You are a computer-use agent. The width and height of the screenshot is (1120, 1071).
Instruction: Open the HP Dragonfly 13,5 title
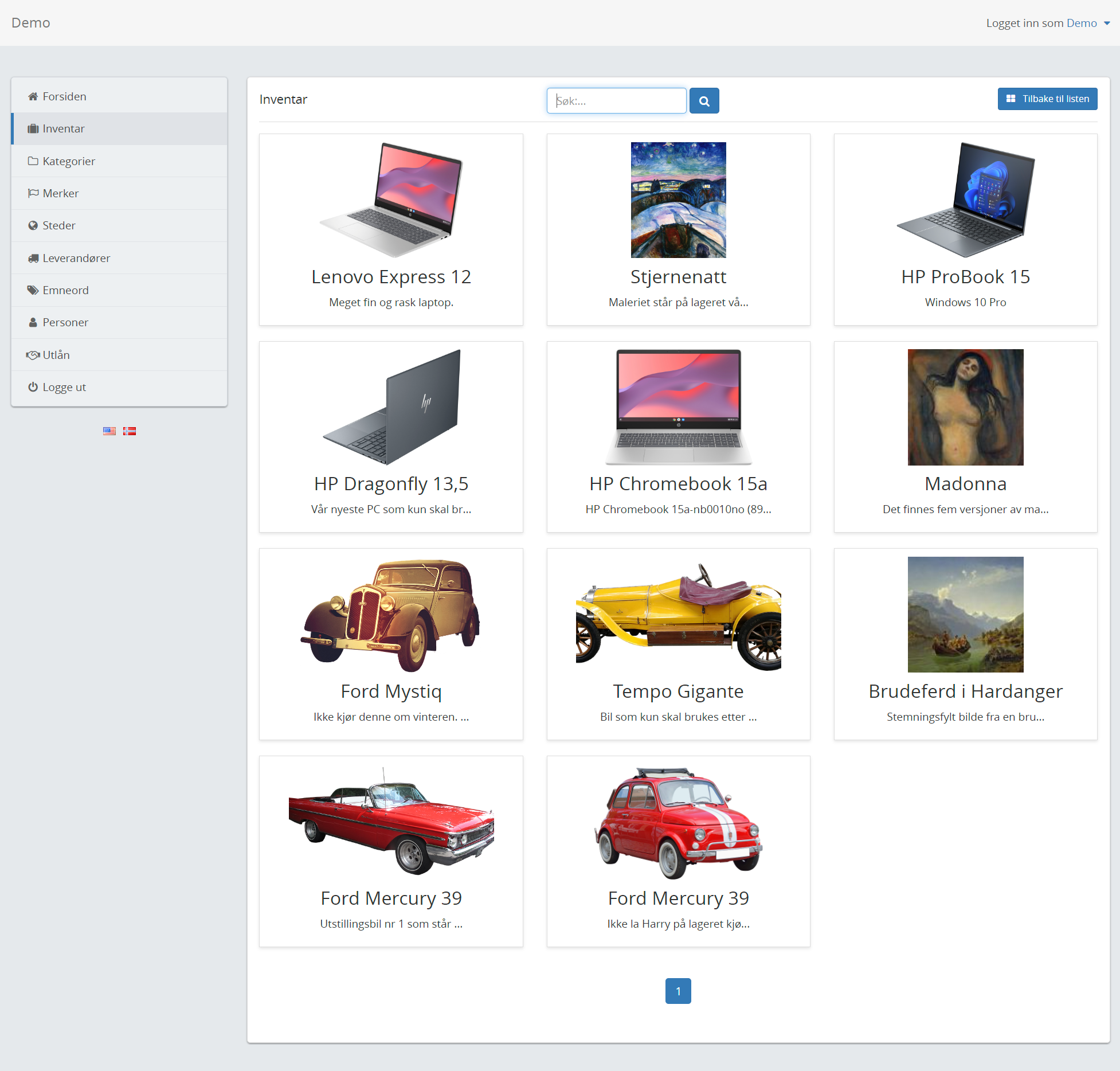click(x=391, y=484)
